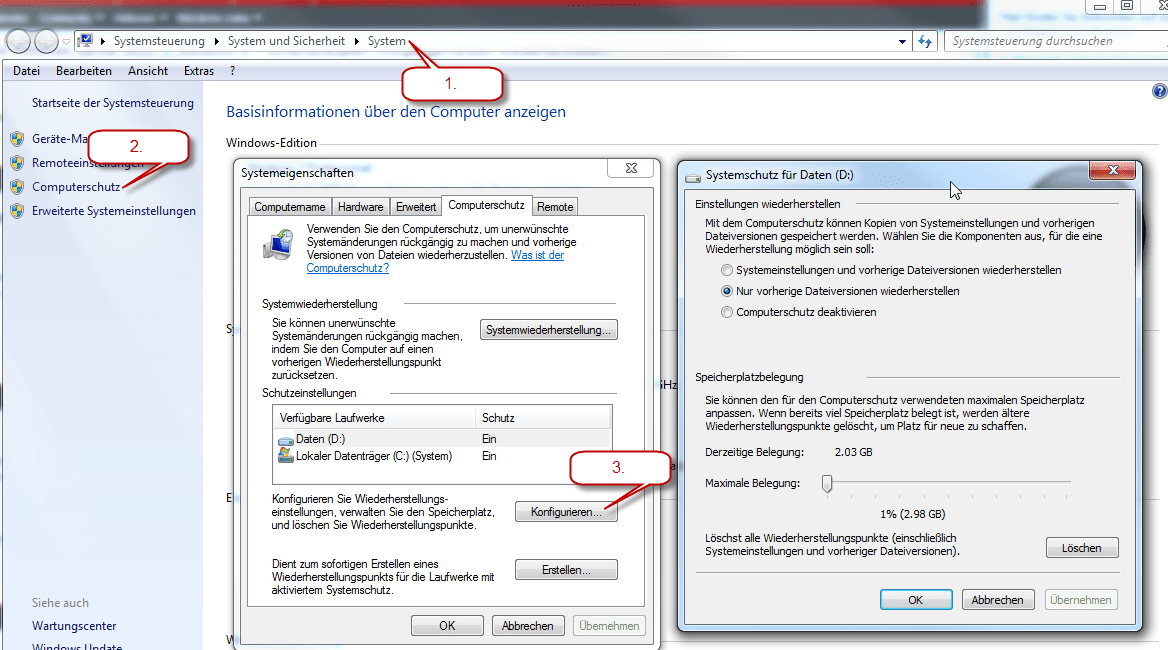
Task: Open the Extras menu
Action: point(199,71)
